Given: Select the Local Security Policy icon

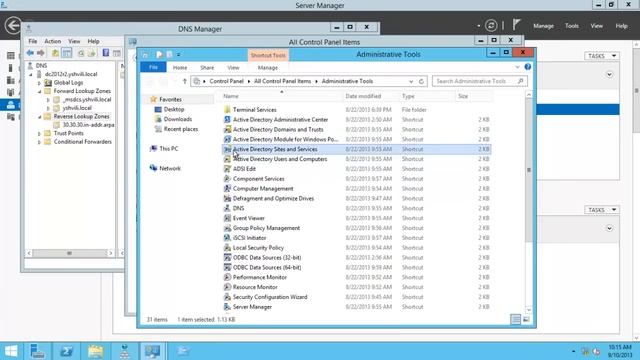Looking at the screenshot, I should click(227, 248).
